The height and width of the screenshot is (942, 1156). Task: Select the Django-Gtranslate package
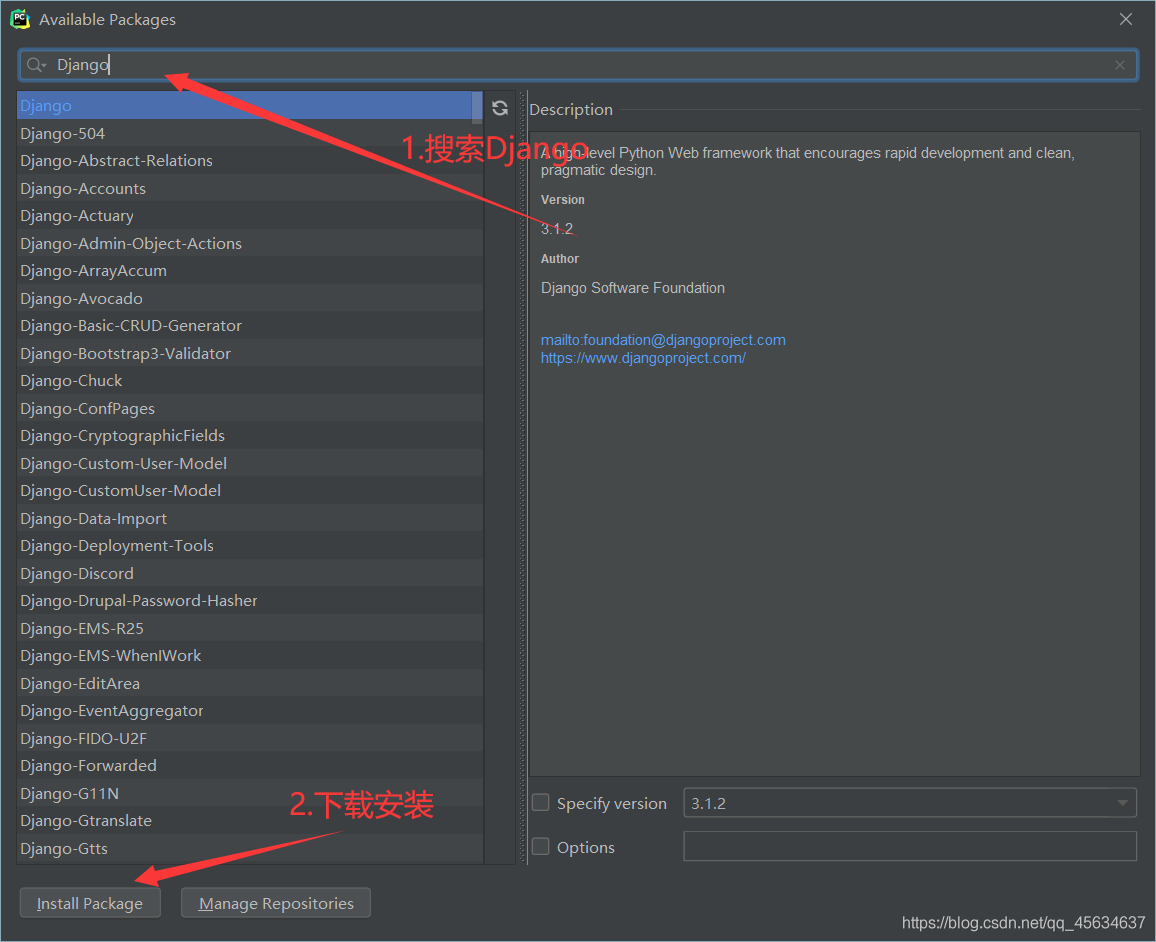point(250,821)
